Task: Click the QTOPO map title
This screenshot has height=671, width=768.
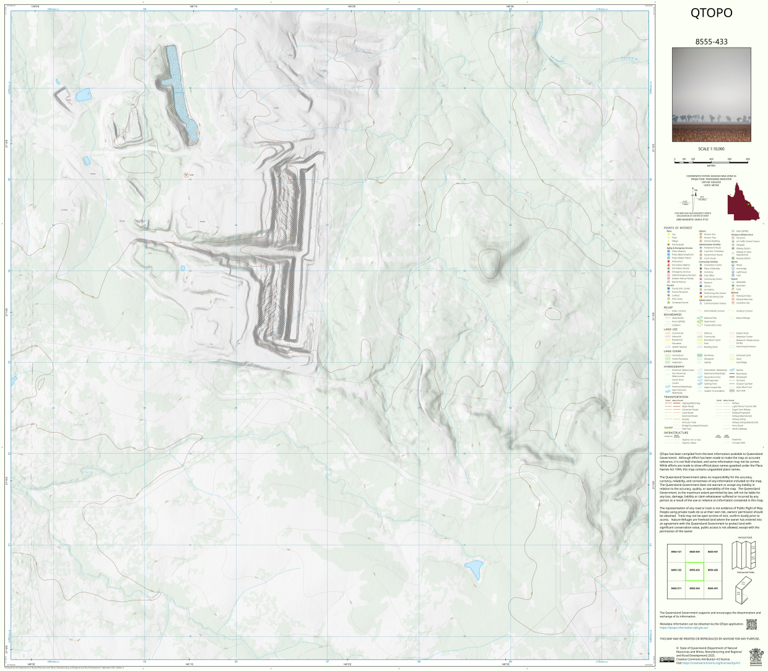Action: coord(711,13)
